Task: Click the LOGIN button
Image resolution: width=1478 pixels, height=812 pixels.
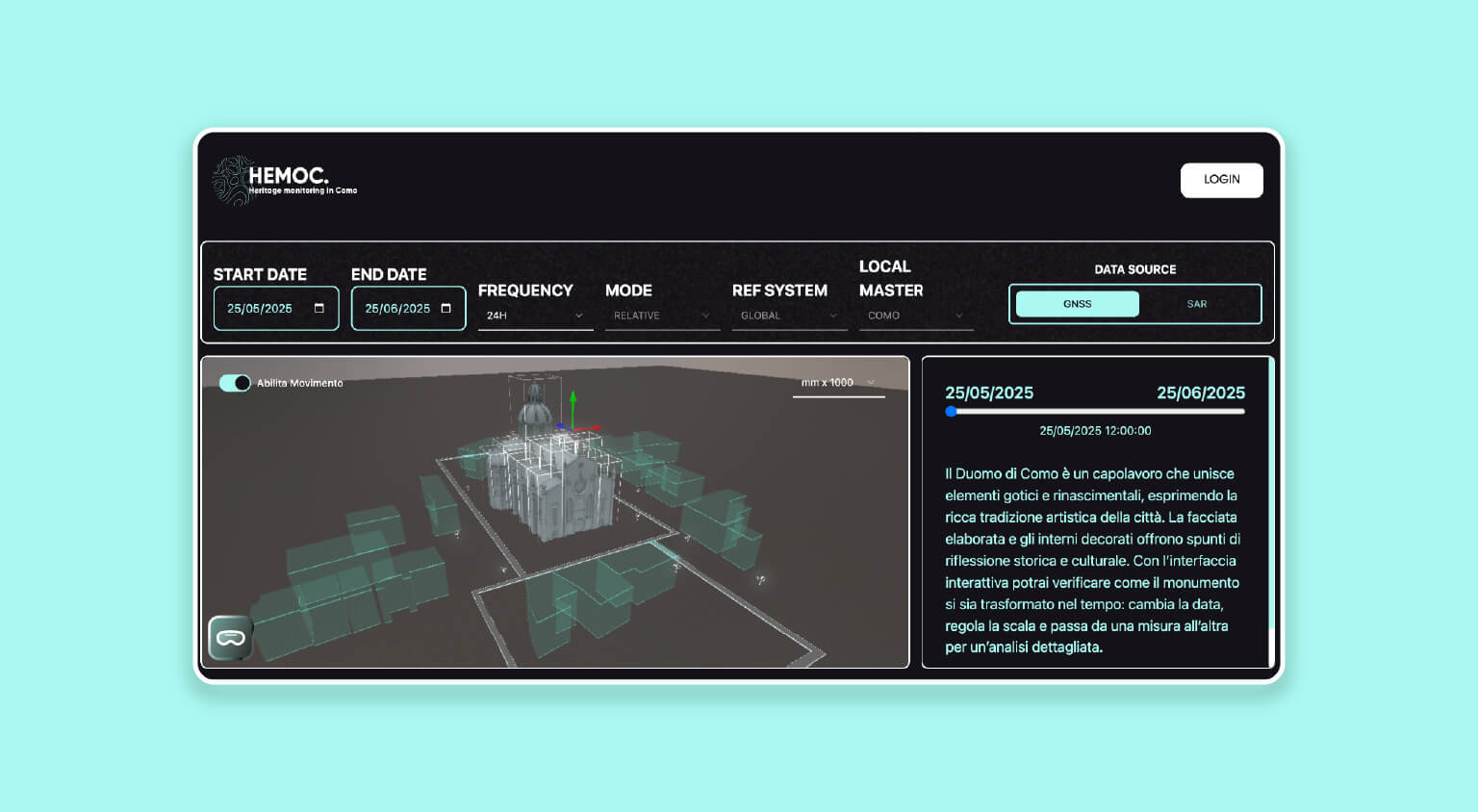Action: [1222, 180]
